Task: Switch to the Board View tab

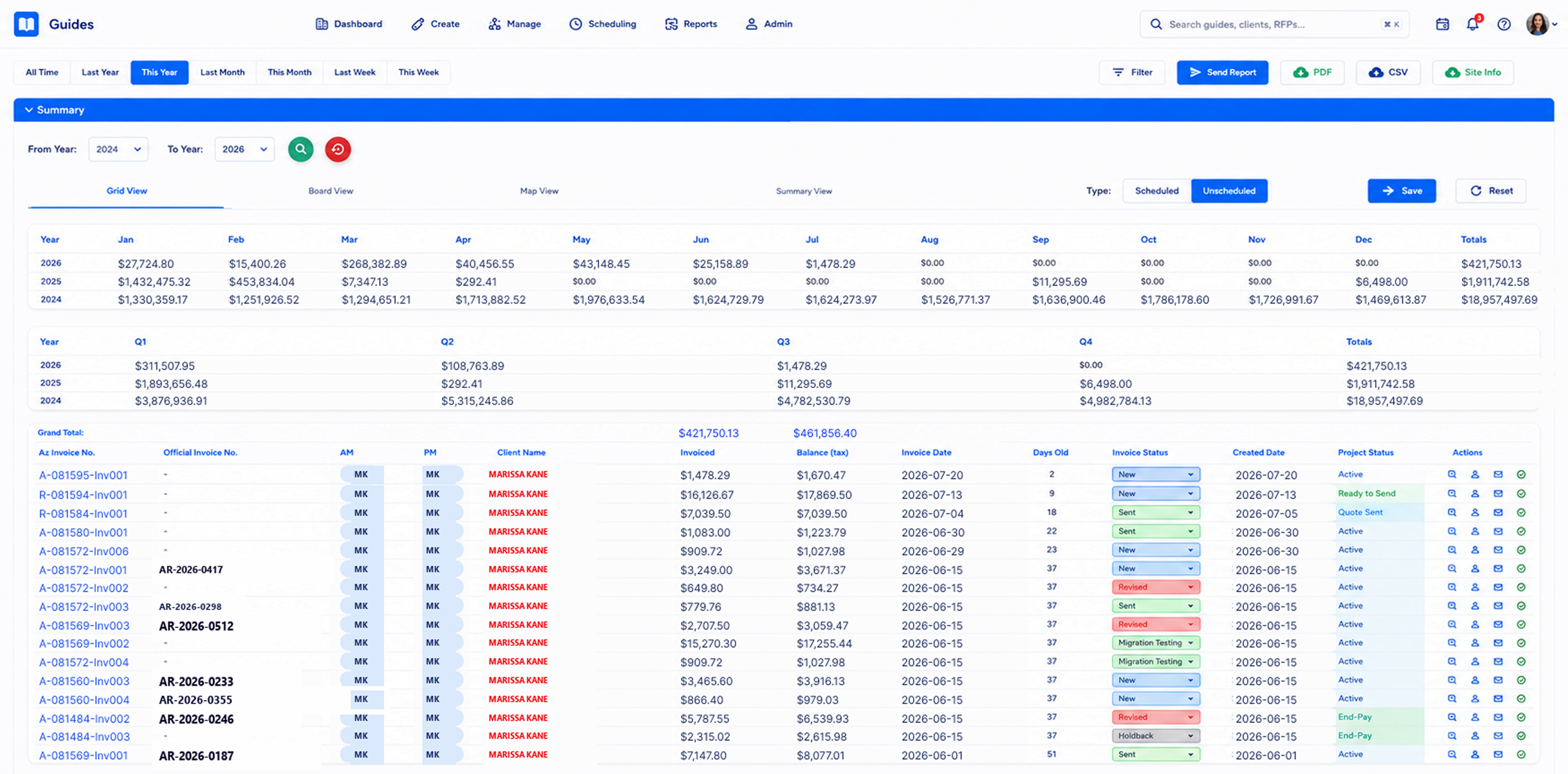Action: (330, 191)
